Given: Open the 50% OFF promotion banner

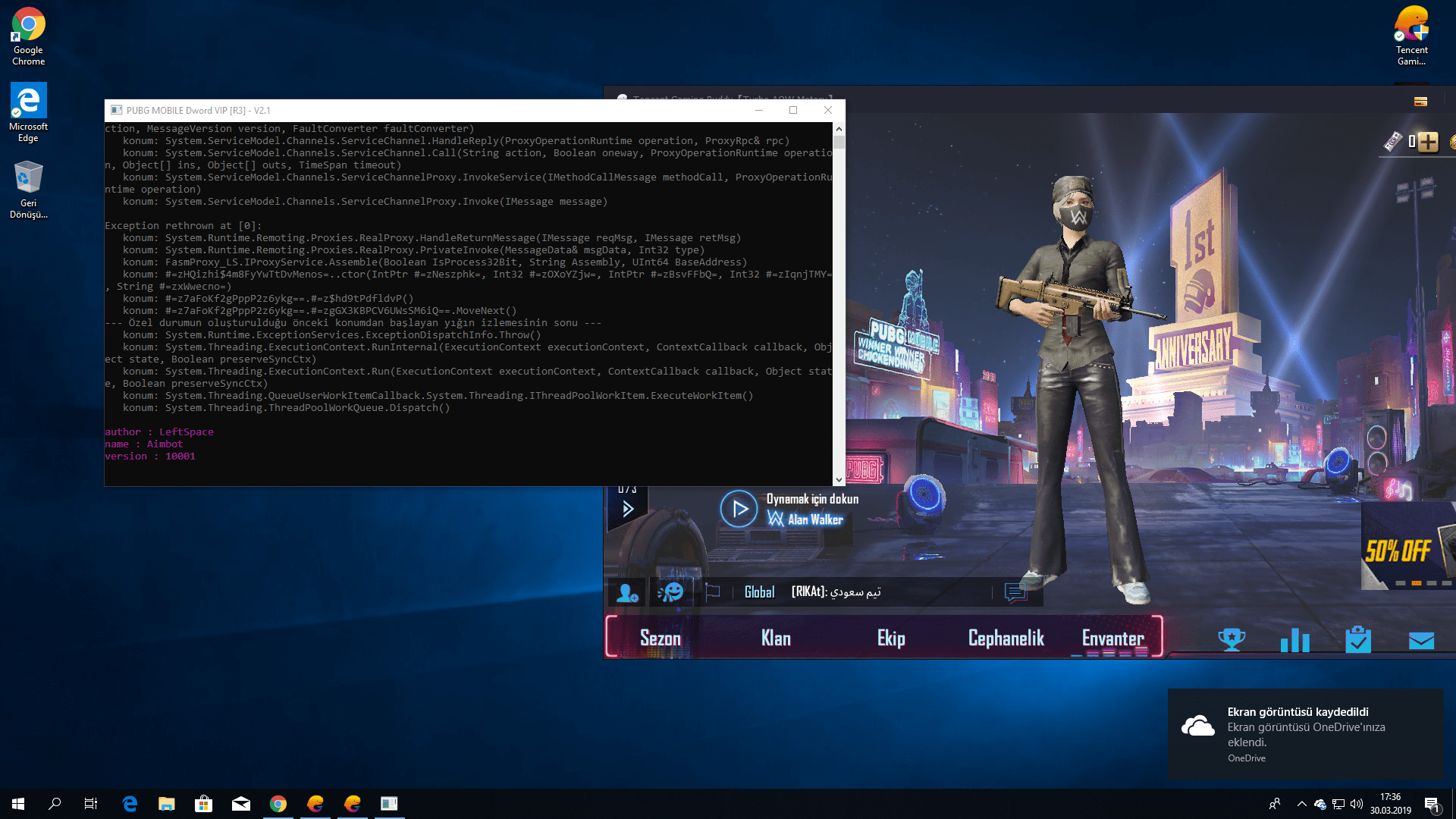Looking at the screenshot, I should pyautogui.click(x=1408, y=546).
